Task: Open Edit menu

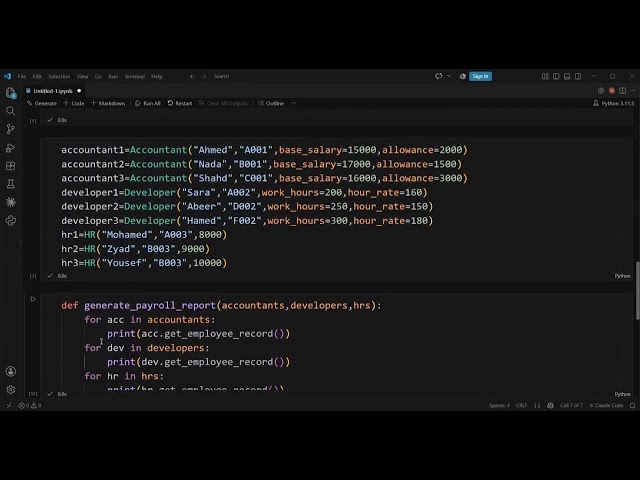Action: (37, 76)
